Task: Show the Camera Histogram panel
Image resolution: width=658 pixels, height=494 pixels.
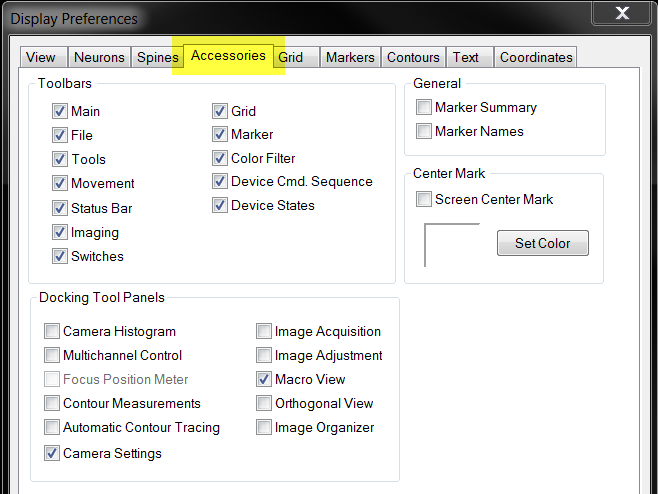Action: click(x=52, y=331)
